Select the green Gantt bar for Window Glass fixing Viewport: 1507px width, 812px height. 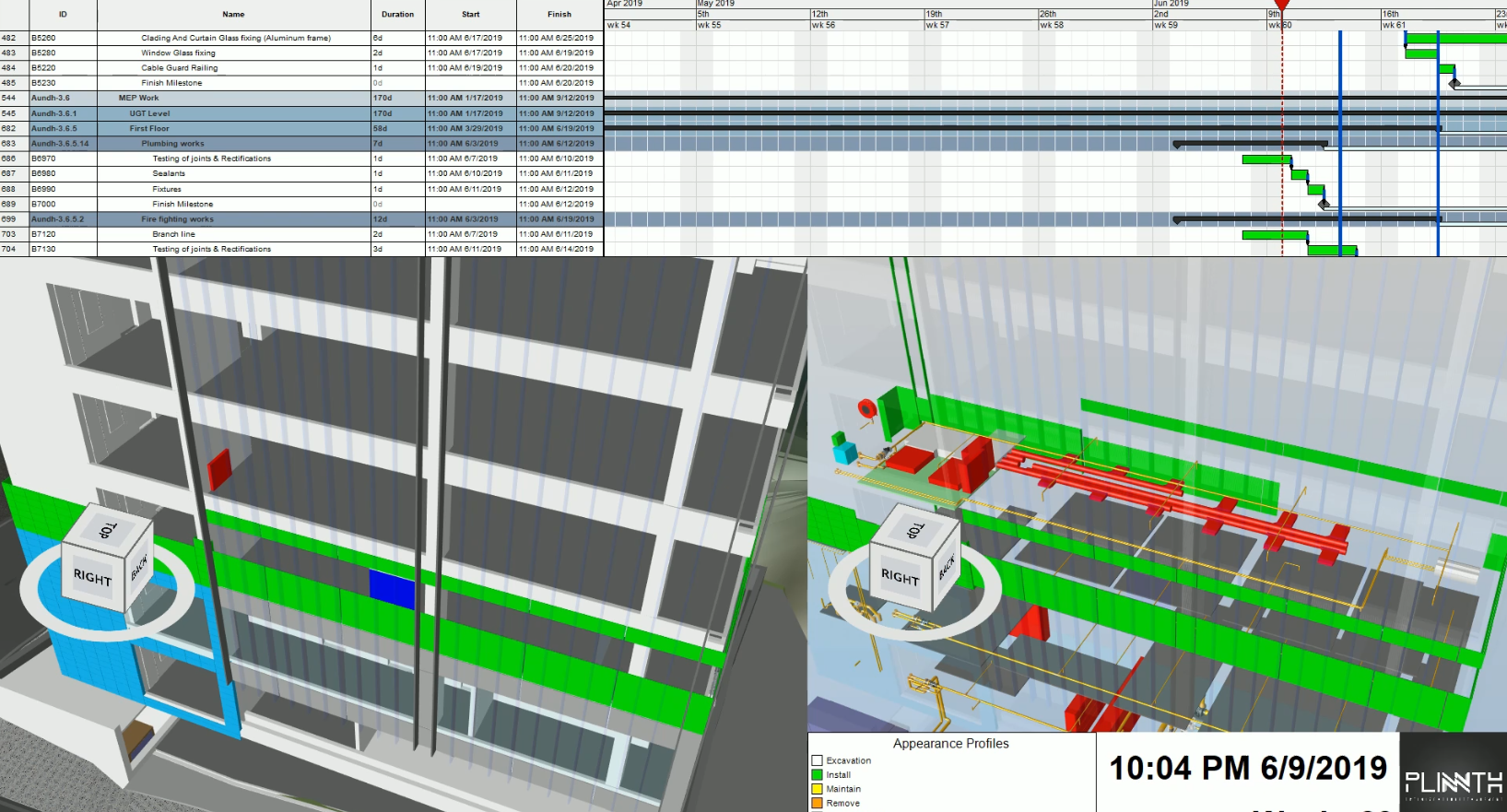click(1421, 53)
